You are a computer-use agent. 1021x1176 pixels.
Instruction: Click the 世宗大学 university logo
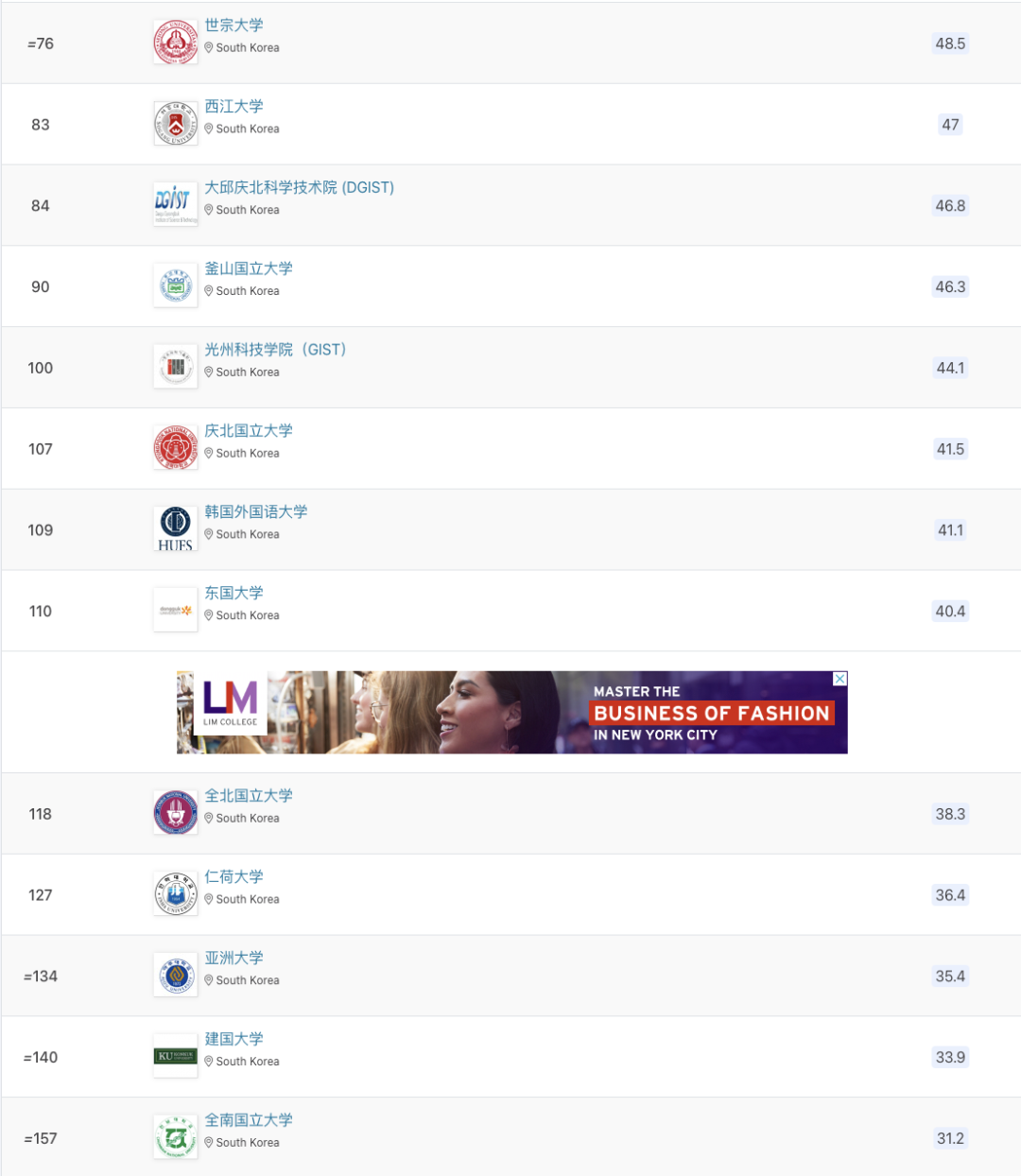pos(176,43)
